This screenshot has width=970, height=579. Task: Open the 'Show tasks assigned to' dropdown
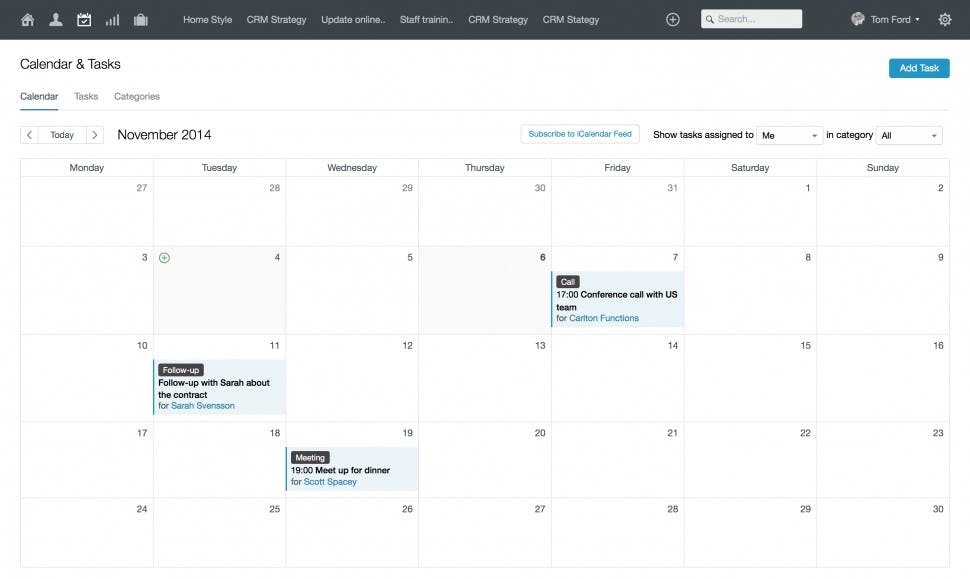click(789, 135)
